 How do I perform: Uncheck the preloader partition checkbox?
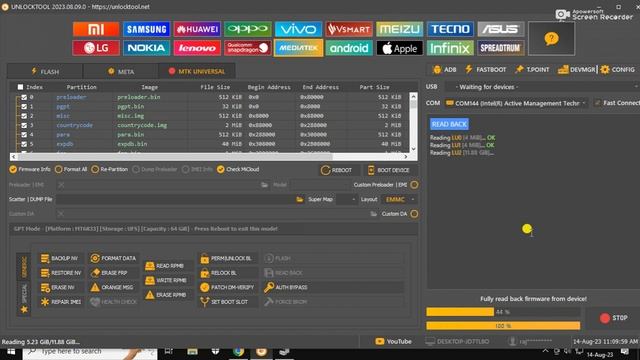coord(24,97)
